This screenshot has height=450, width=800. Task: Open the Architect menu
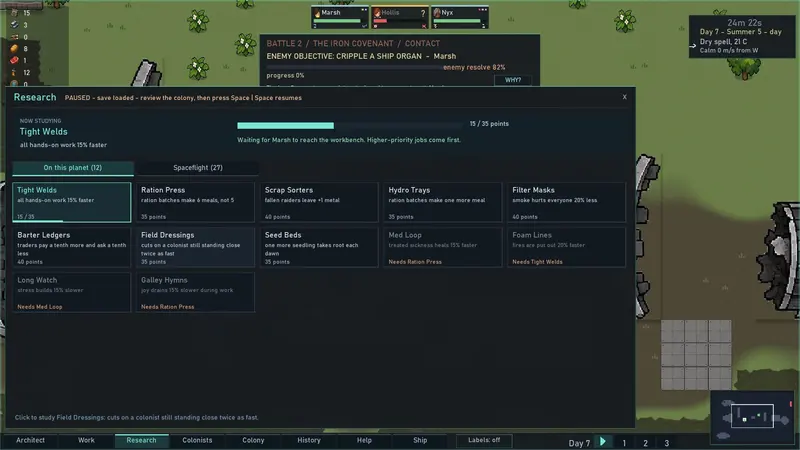point(30,440)
